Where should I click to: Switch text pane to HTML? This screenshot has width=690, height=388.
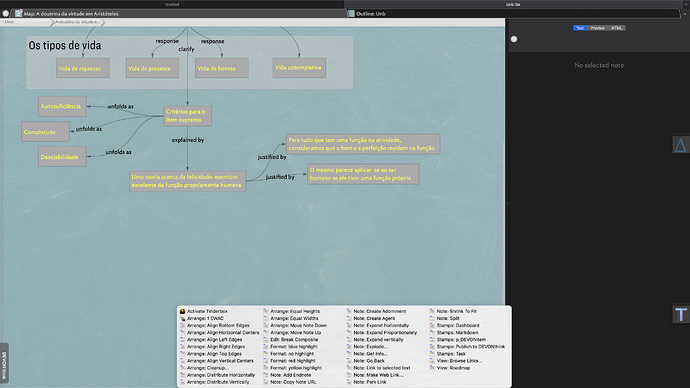click(x=617, y=28)
